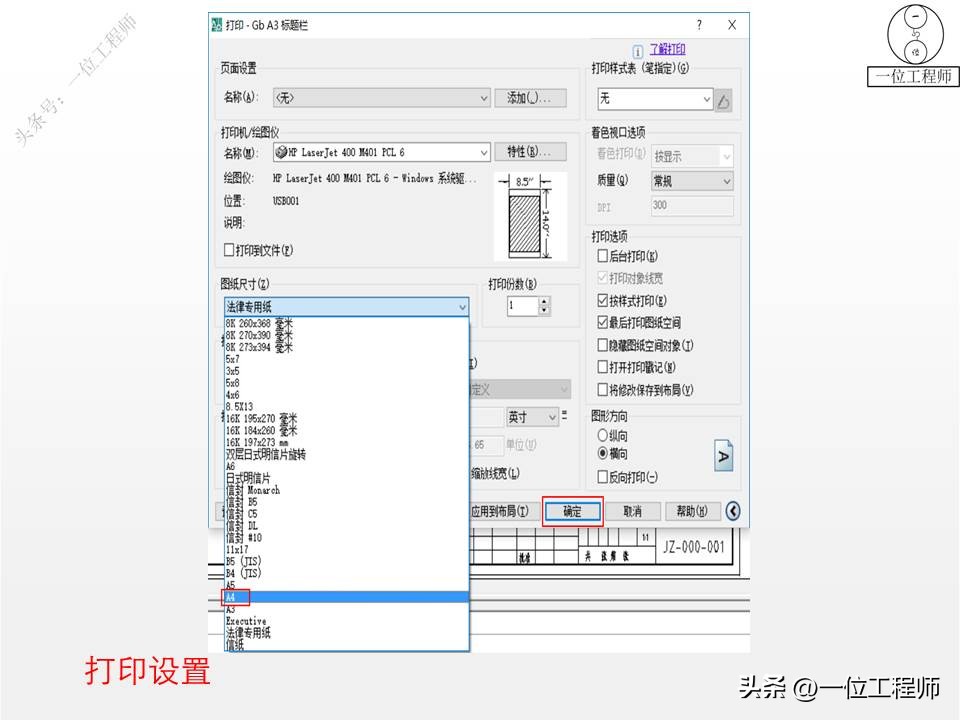Click the arrow to collapse more options
The width and height of the screenshot is (960, 720).
click(733, 510)
